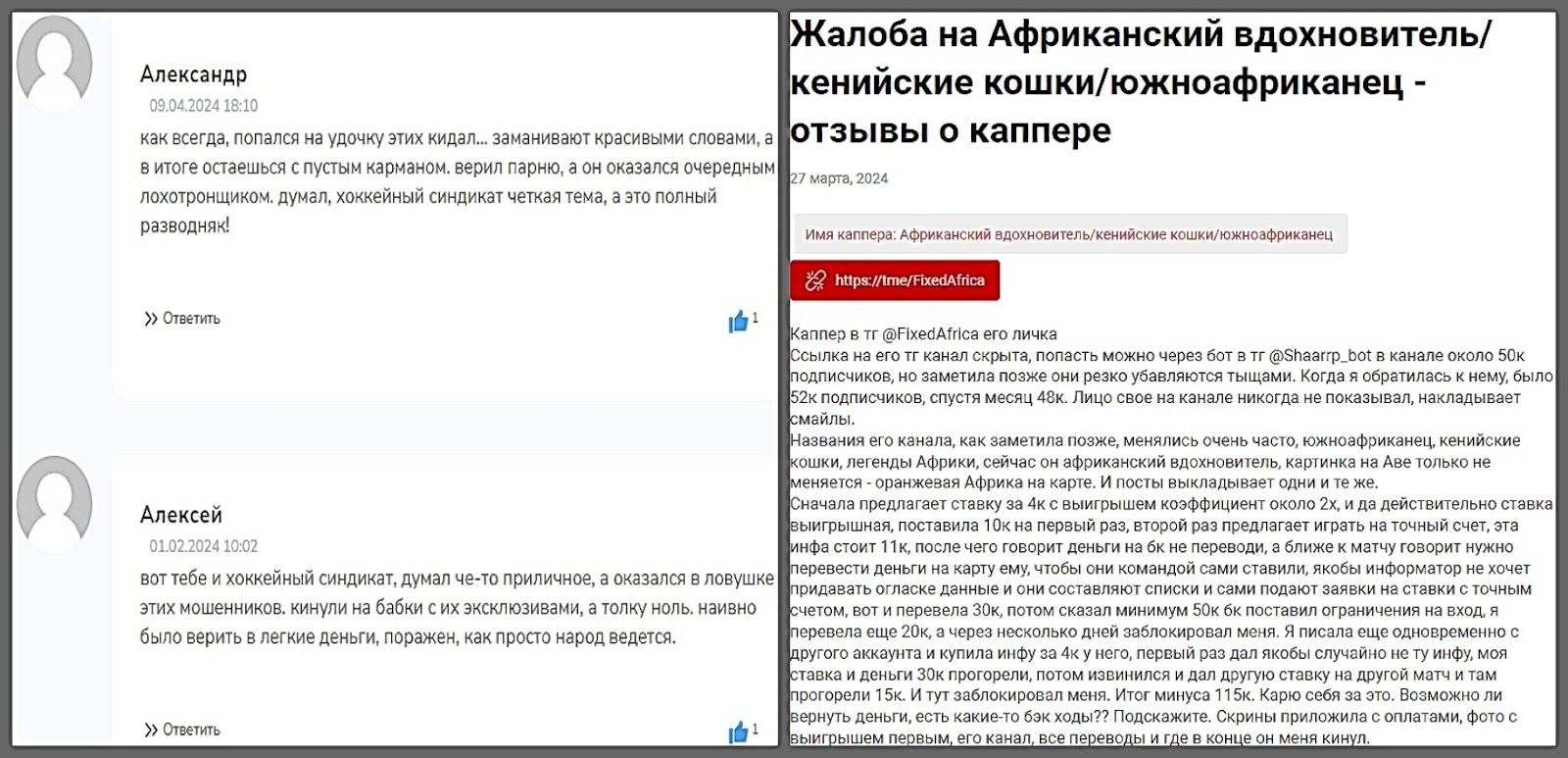Click the timestamp 09.04.2024 18:10

click(204, 106)
